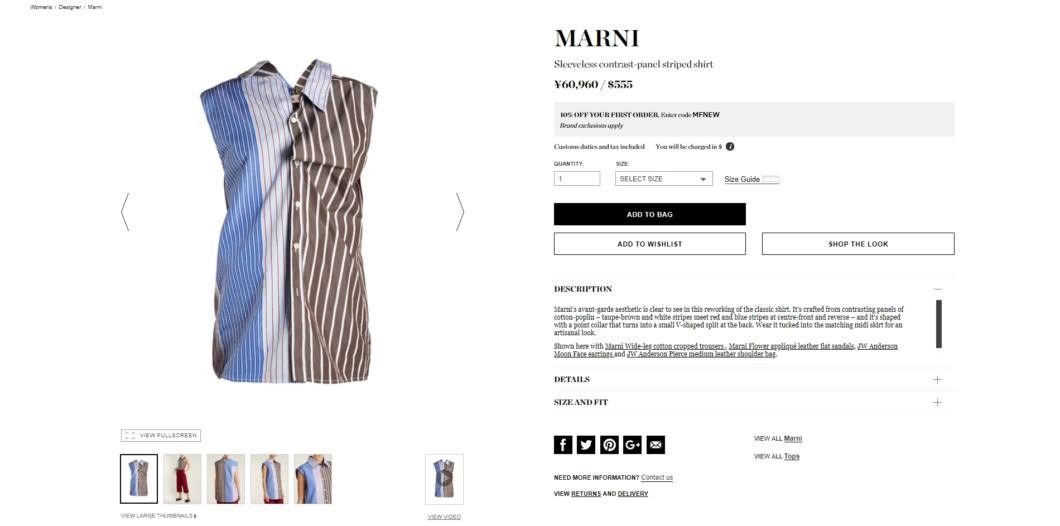The height and width of the screenshot is (526, 1060).
Task: Share product on Twitter icon
Action: click(586, 445)
